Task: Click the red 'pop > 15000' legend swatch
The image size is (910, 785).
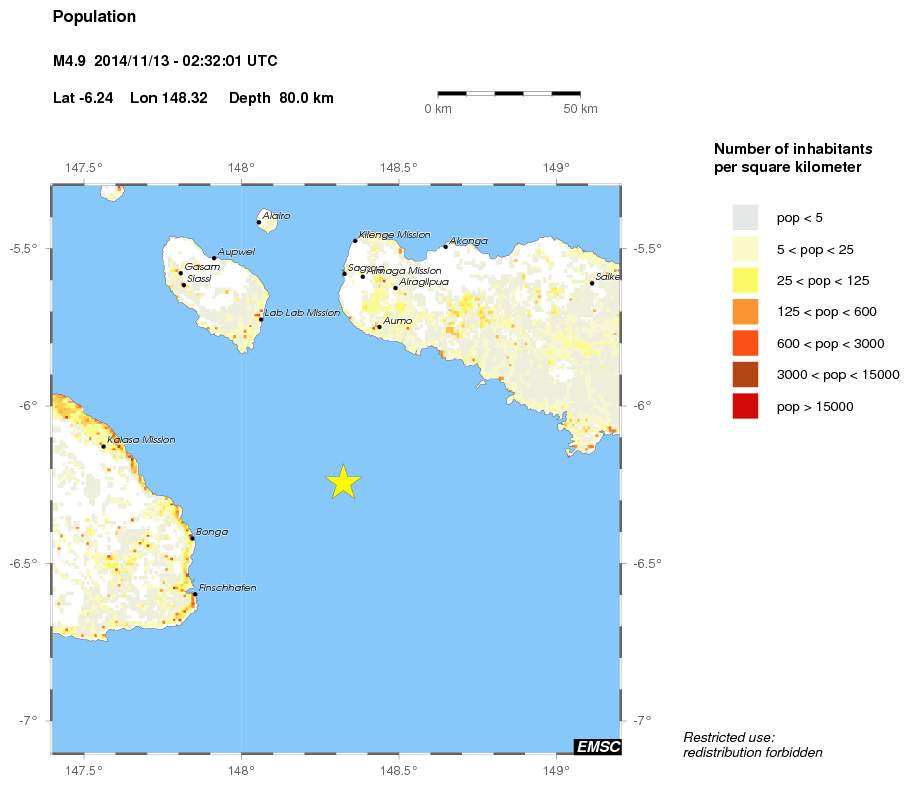Action: [745, 406]
